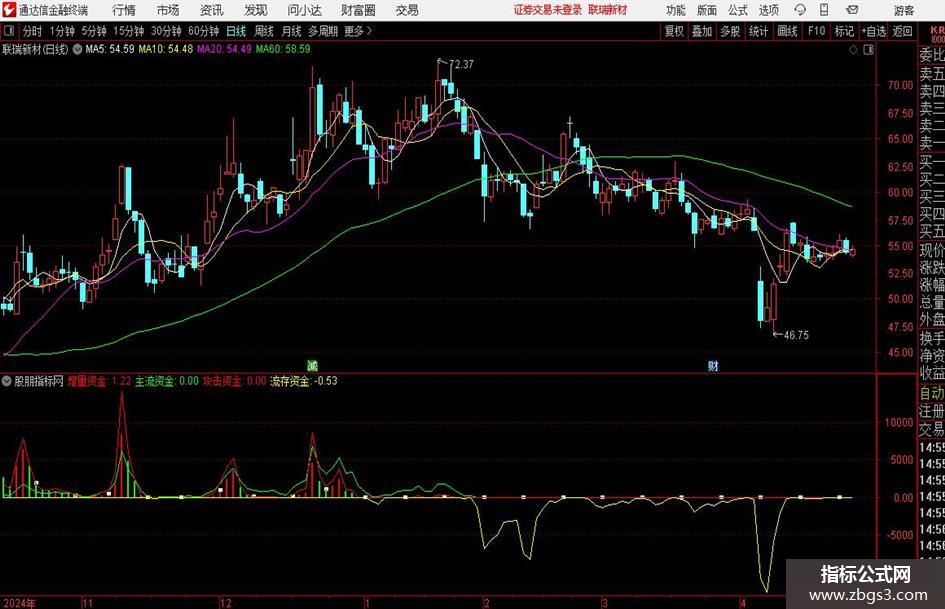The width and height of the screenshot is (945, 609).
Task: Click the diamond icon above the chart
Action: 853,50
